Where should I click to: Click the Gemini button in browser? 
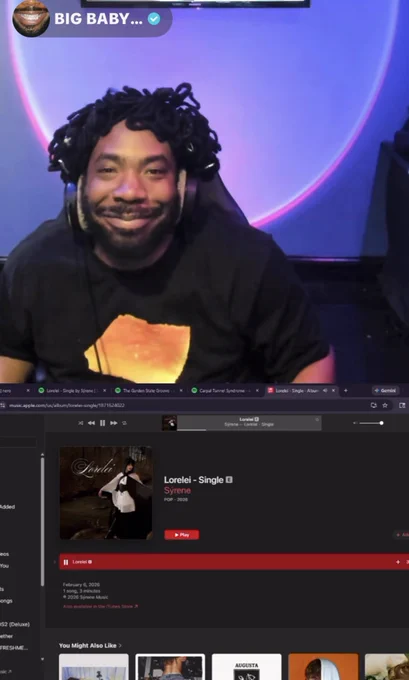[x=385, y=391]
